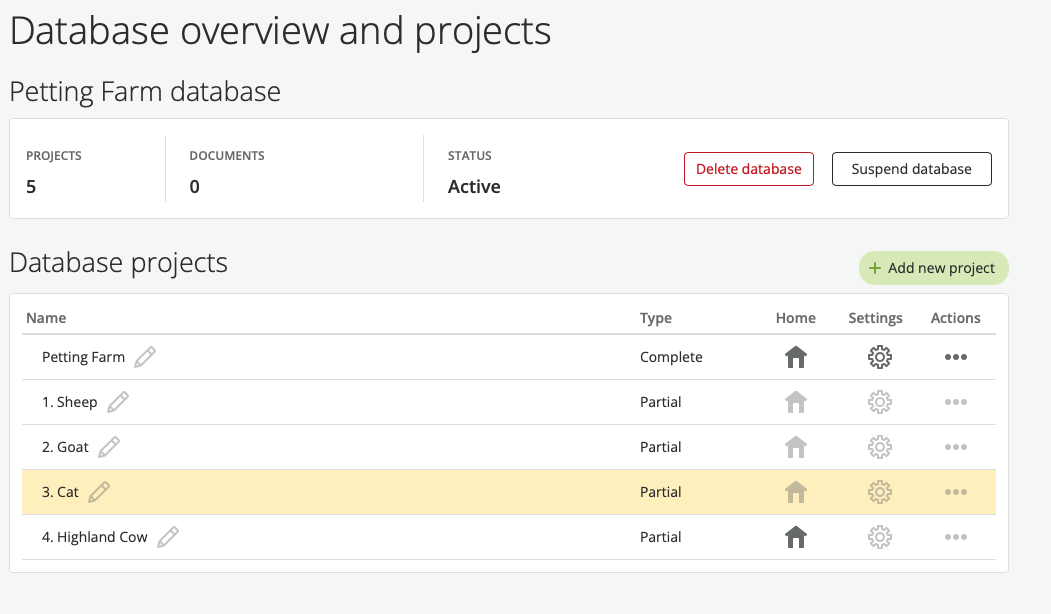Click the Delete database button

749,169
